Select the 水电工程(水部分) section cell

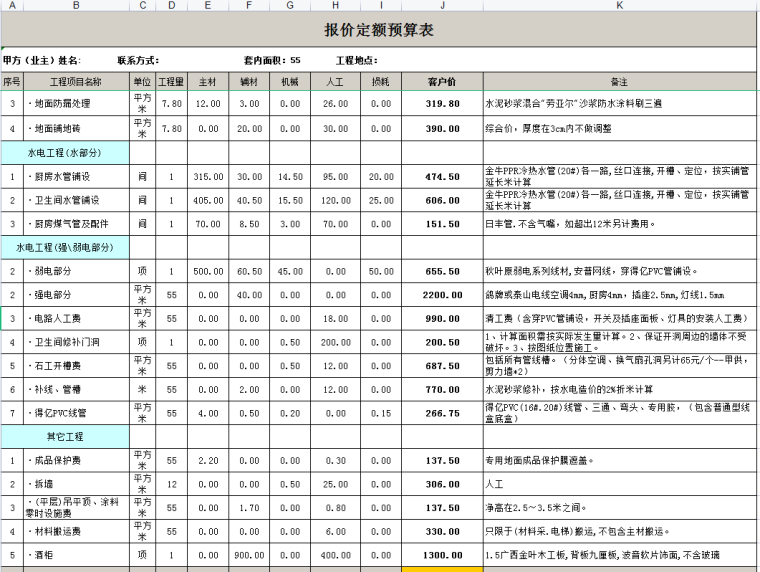pos(65,153)
